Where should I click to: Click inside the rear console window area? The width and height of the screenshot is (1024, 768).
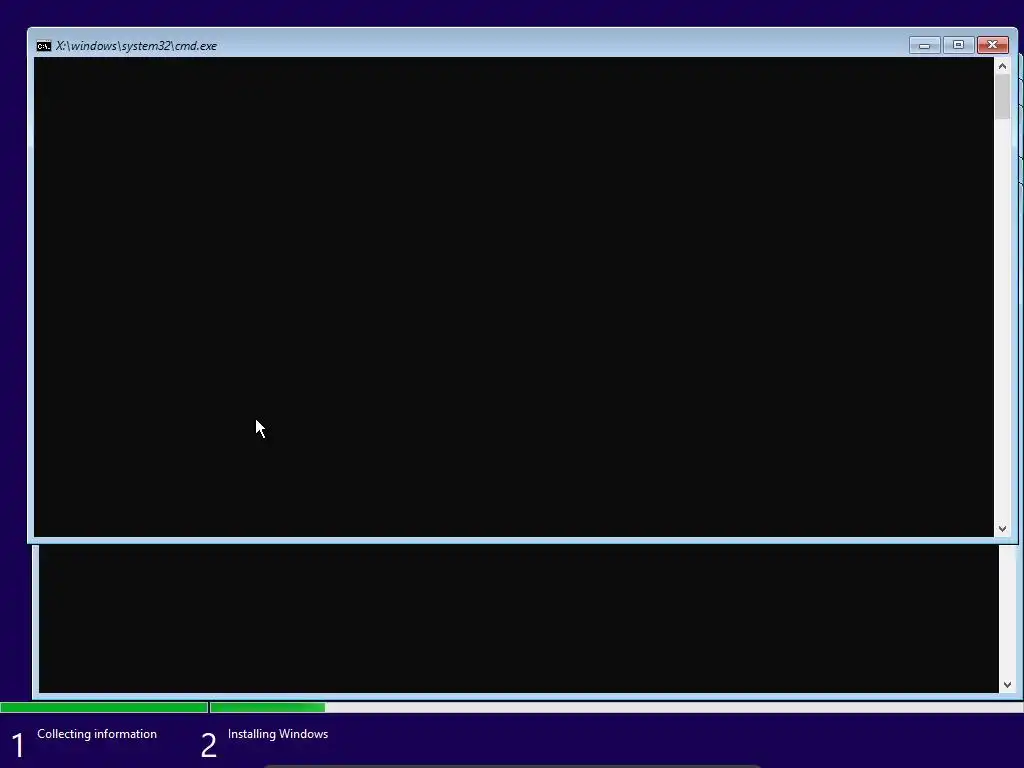519,618
